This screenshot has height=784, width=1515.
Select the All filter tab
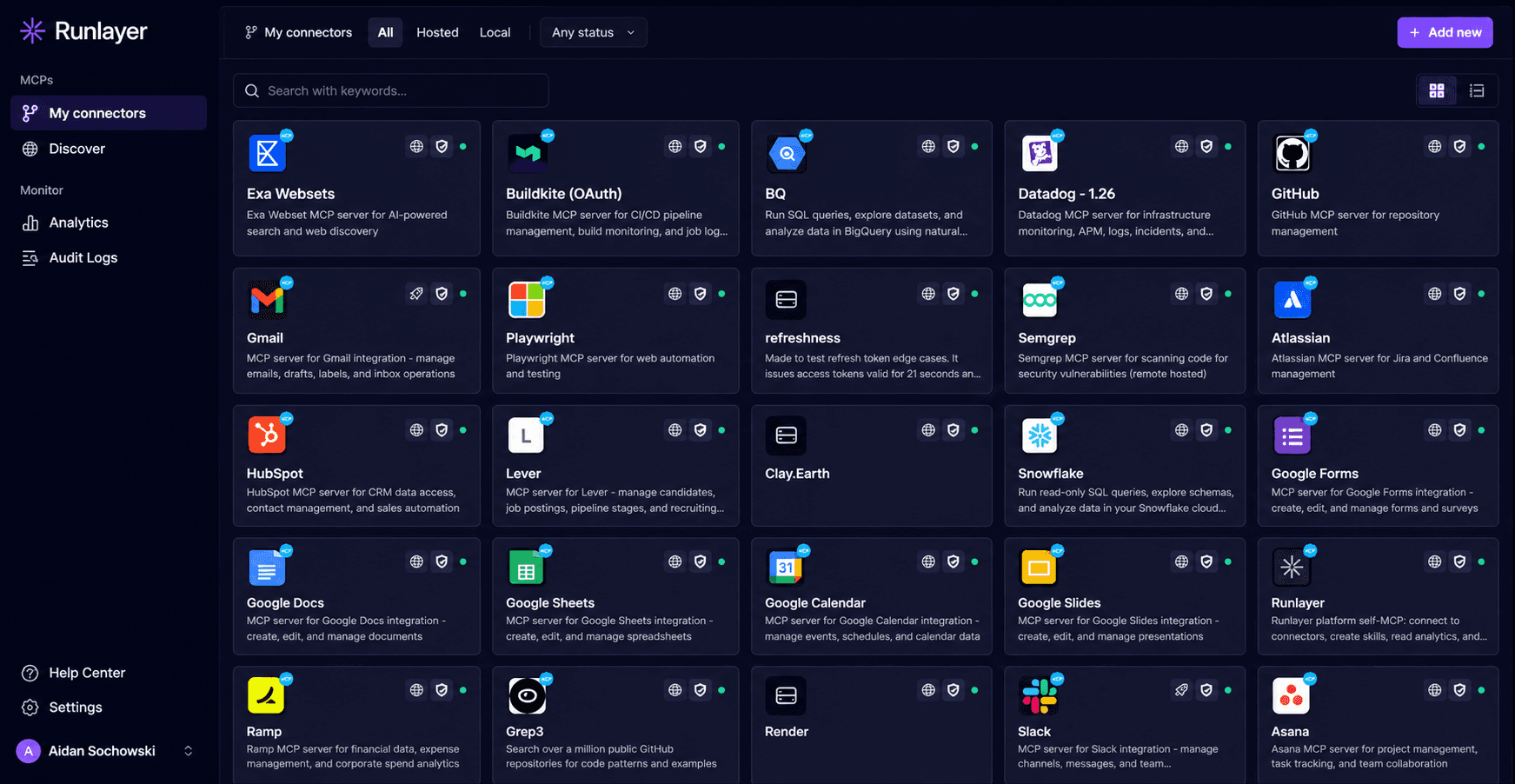tap(385, 32)
